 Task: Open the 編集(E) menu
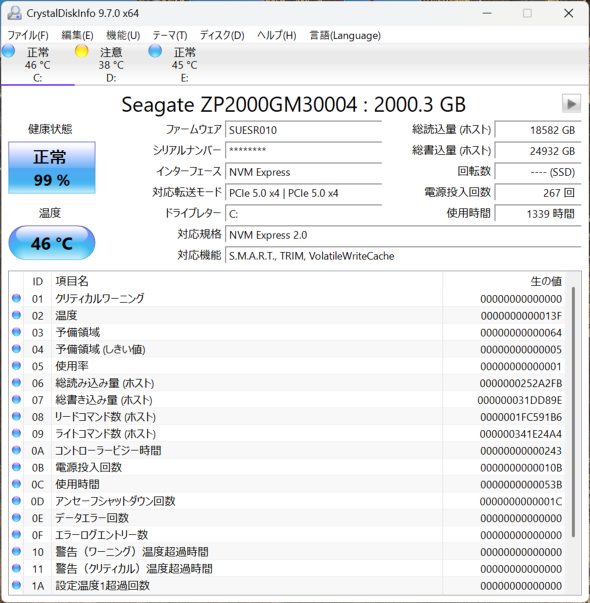[77, 35]
